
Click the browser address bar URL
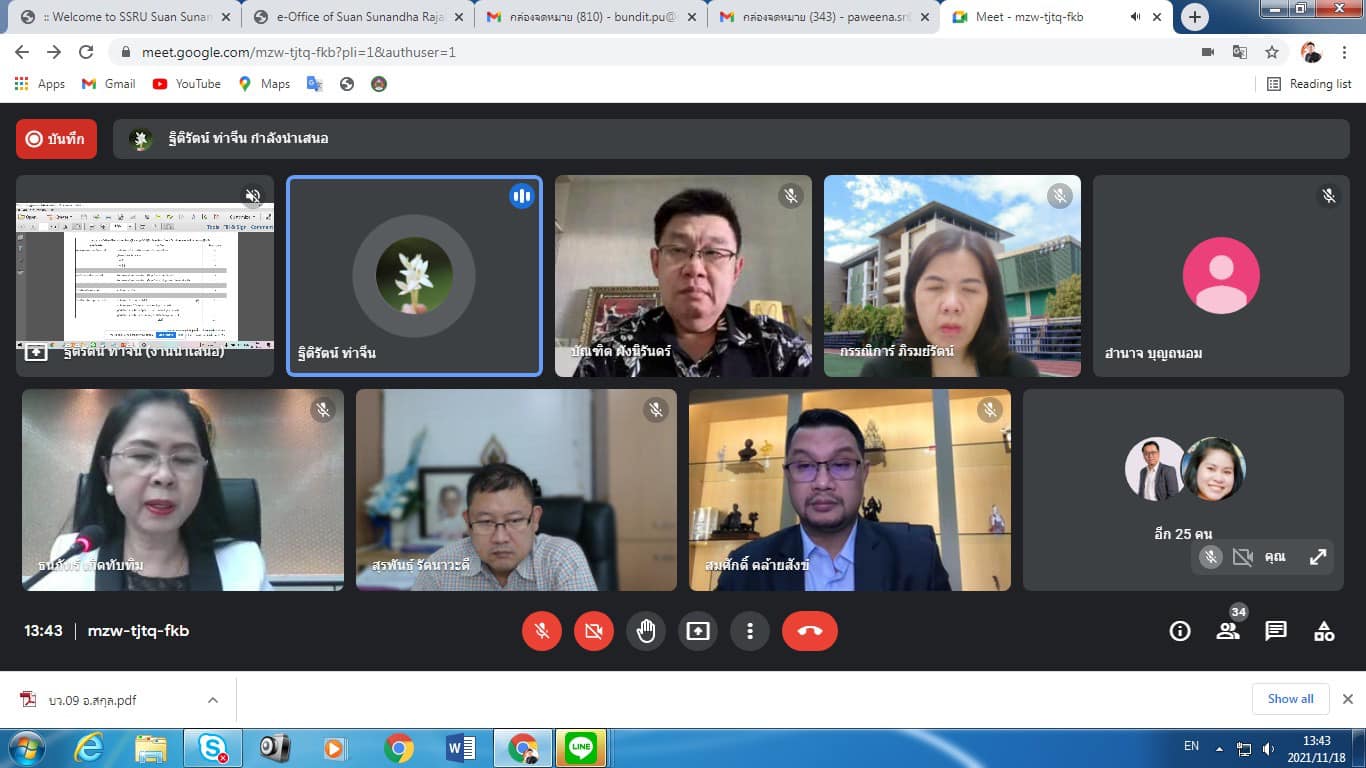click(x=298, y=52)
